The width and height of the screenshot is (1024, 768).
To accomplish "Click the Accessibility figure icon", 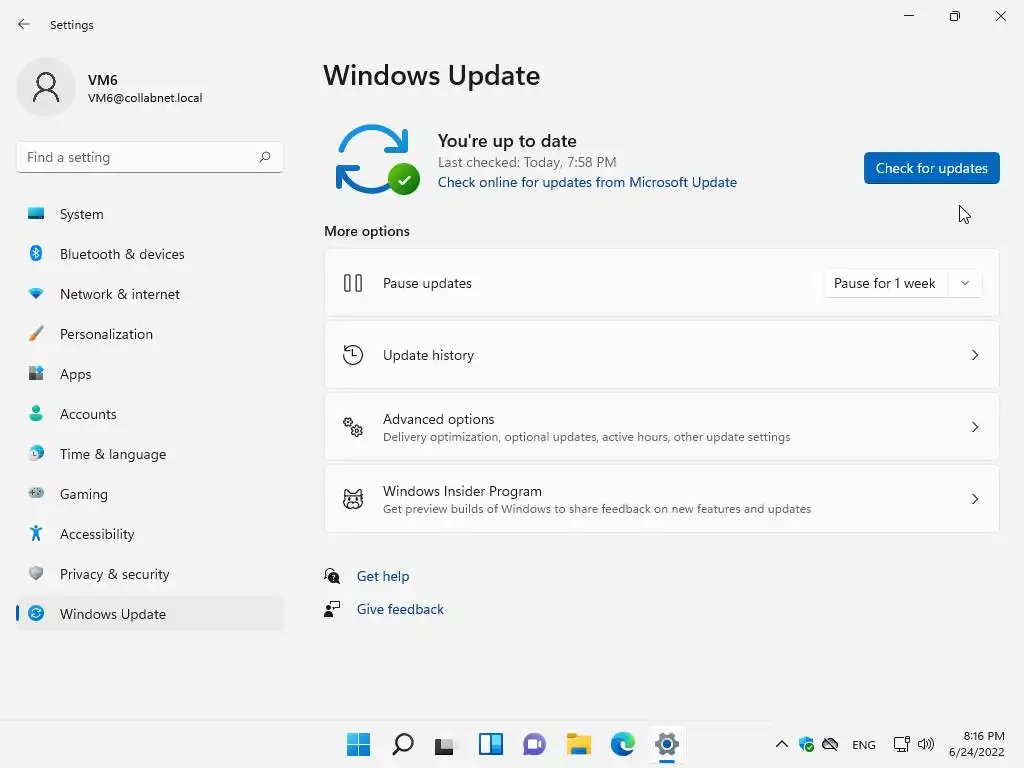I will point(36,534).
